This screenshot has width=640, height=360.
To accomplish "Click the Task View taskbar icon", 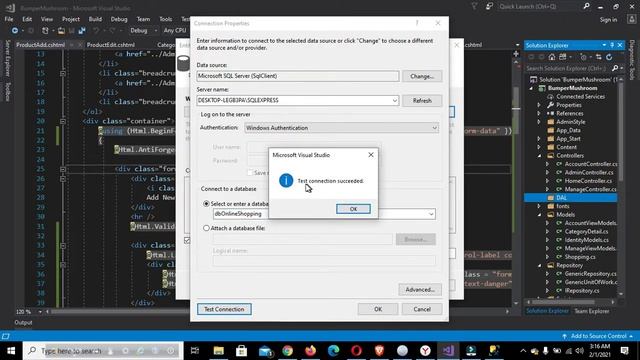I will point(195,351).
